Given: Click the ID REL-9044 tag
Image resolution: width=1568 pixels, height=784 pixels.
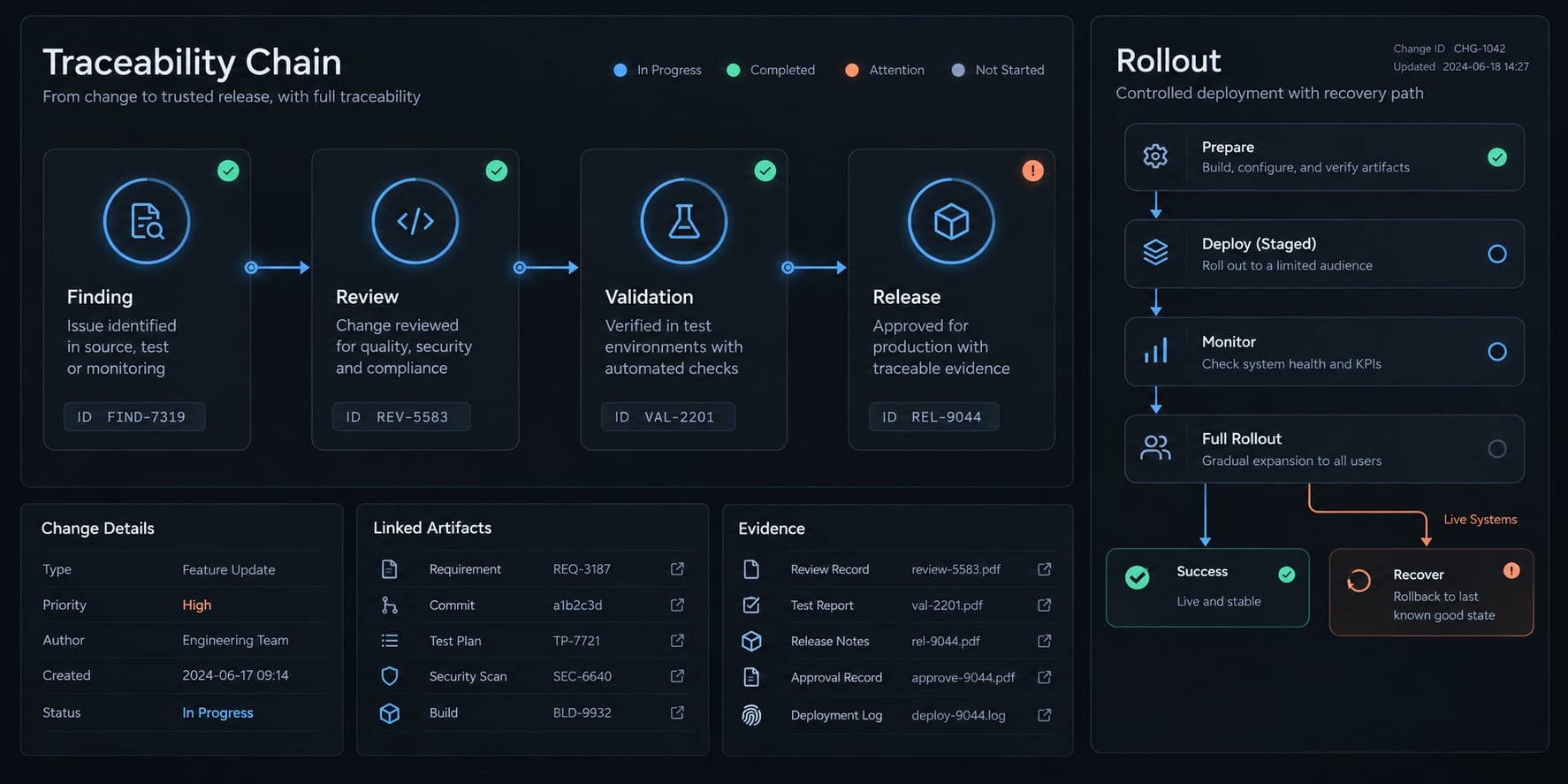Looking at the screenshot, I should coord(934,416).
